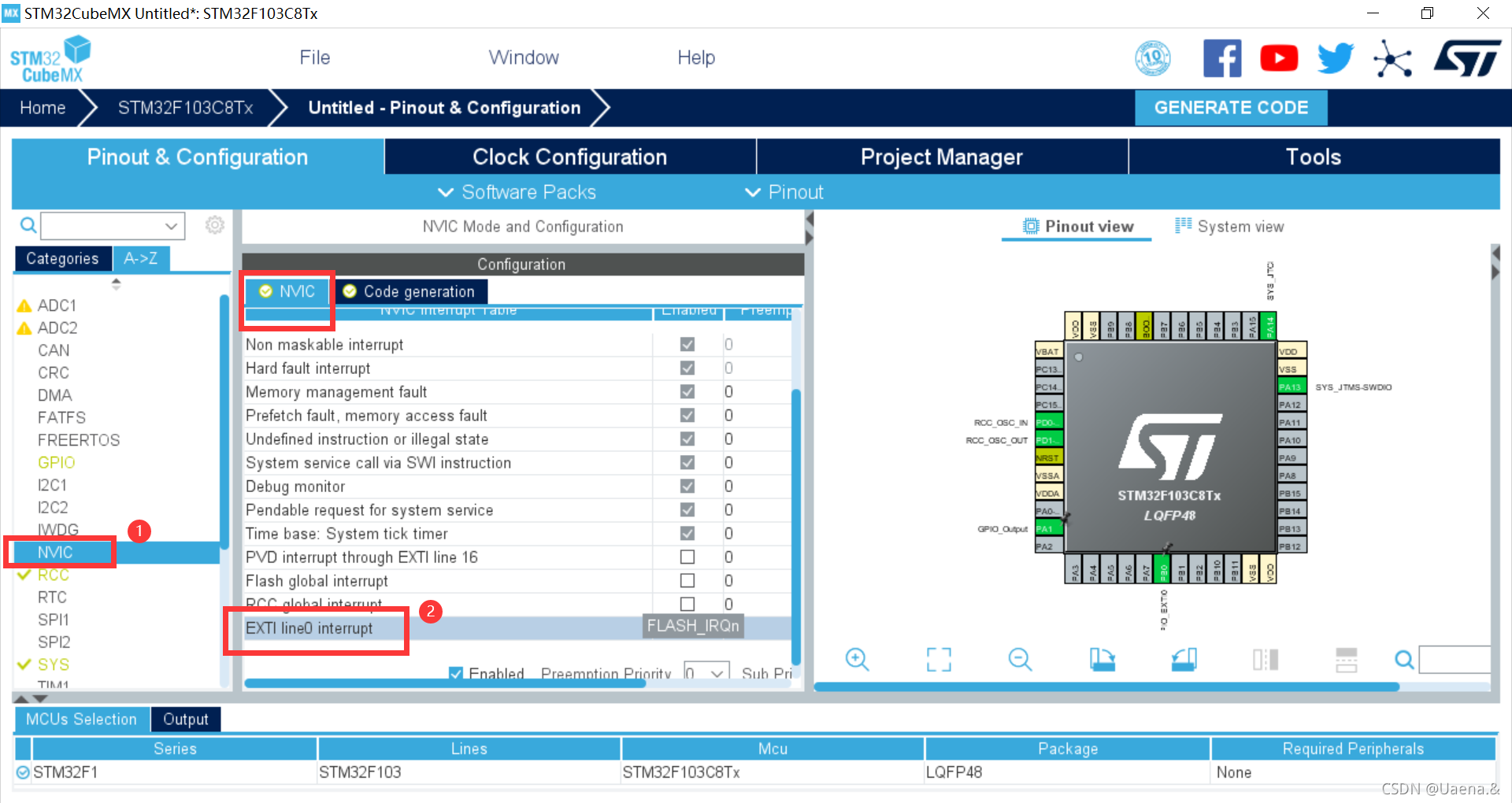Switch to the Code generation tab

pos(411,291)
